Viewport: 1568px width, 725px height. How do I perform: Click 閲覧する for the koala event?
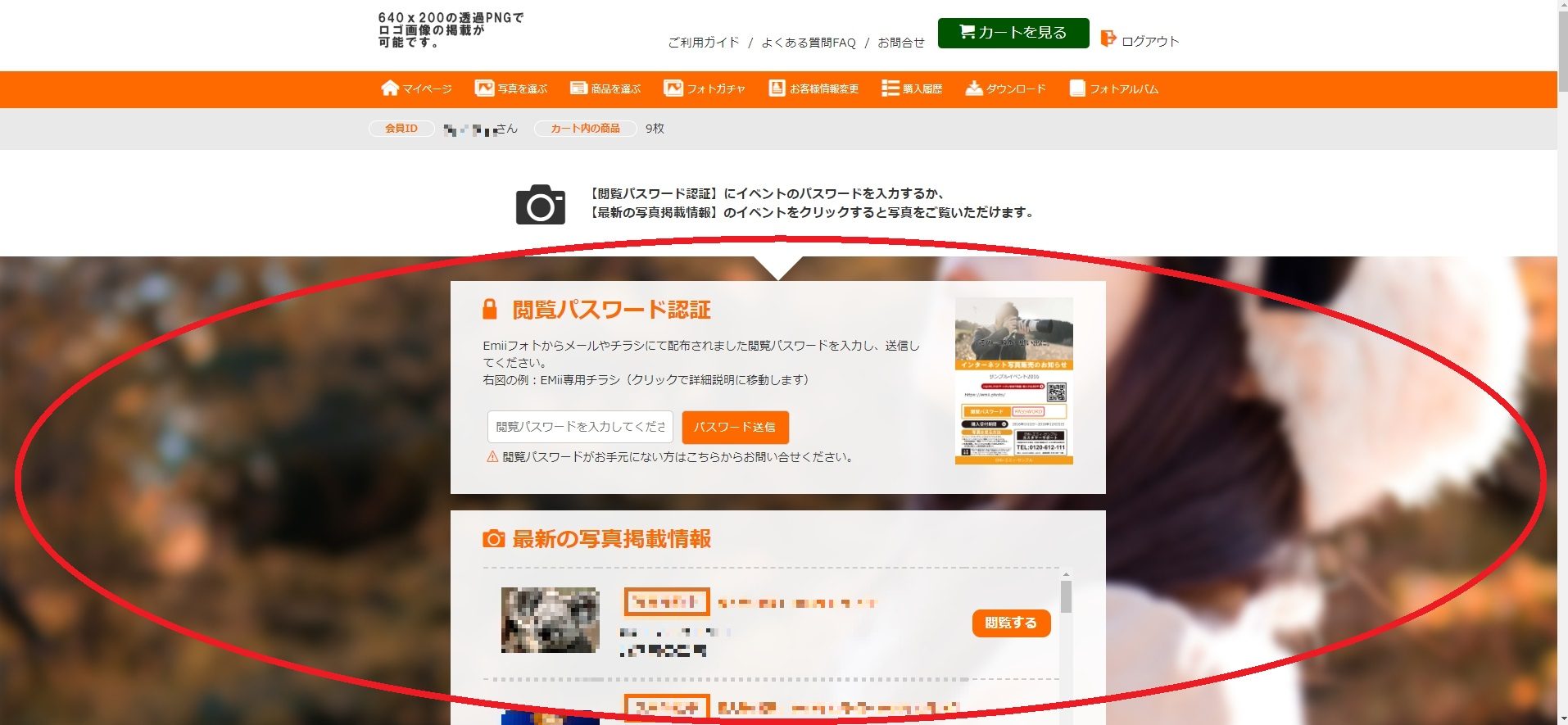coord(1011,623)
